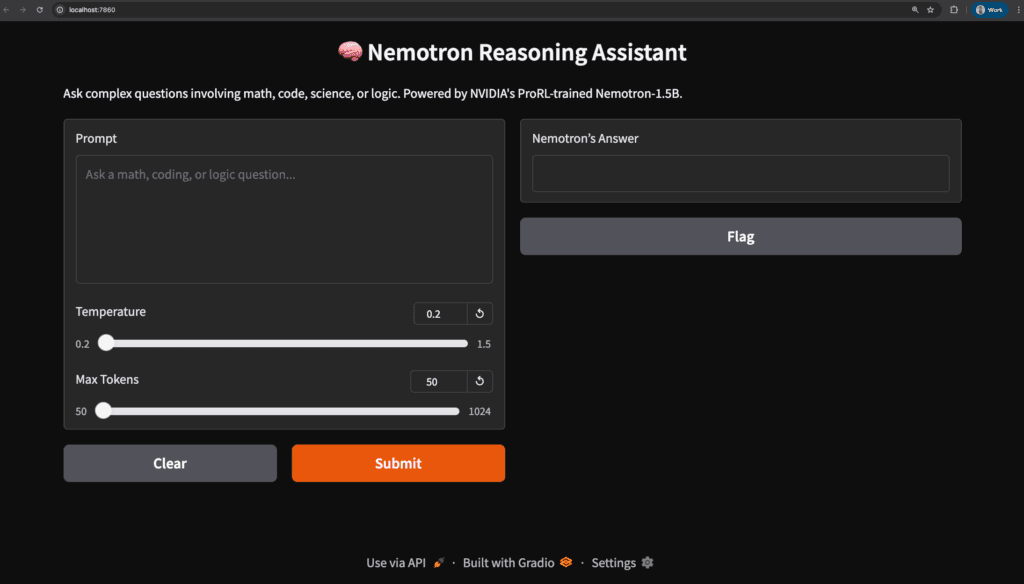The height and width of the screenshot is (584, 1024).
Task: Click the Temperature number field
Action: tap(441, 314)
